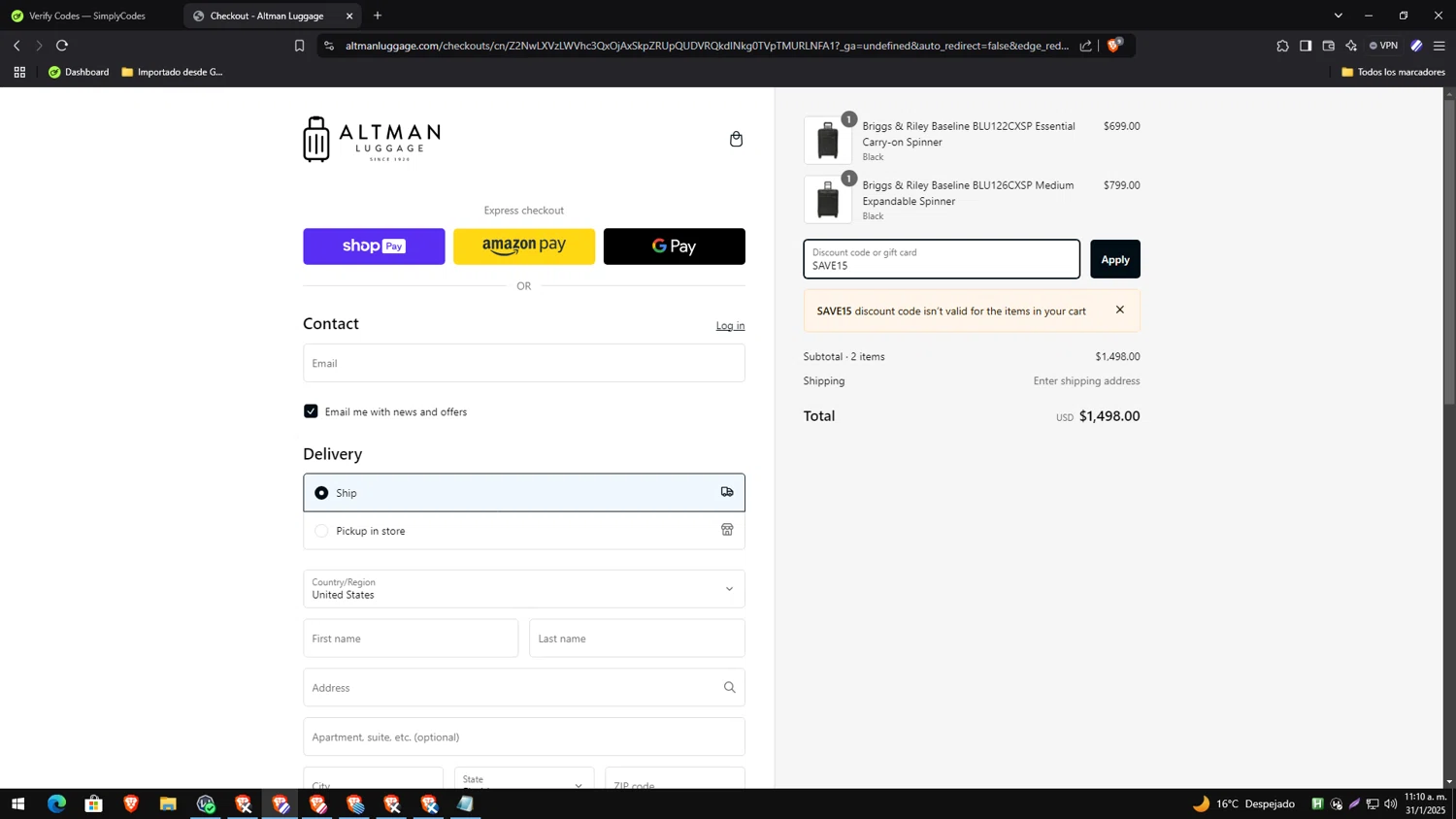This screenshot has height=819, width=1456.
Task: Go back to the previous page
Action: tap(17, 46)
